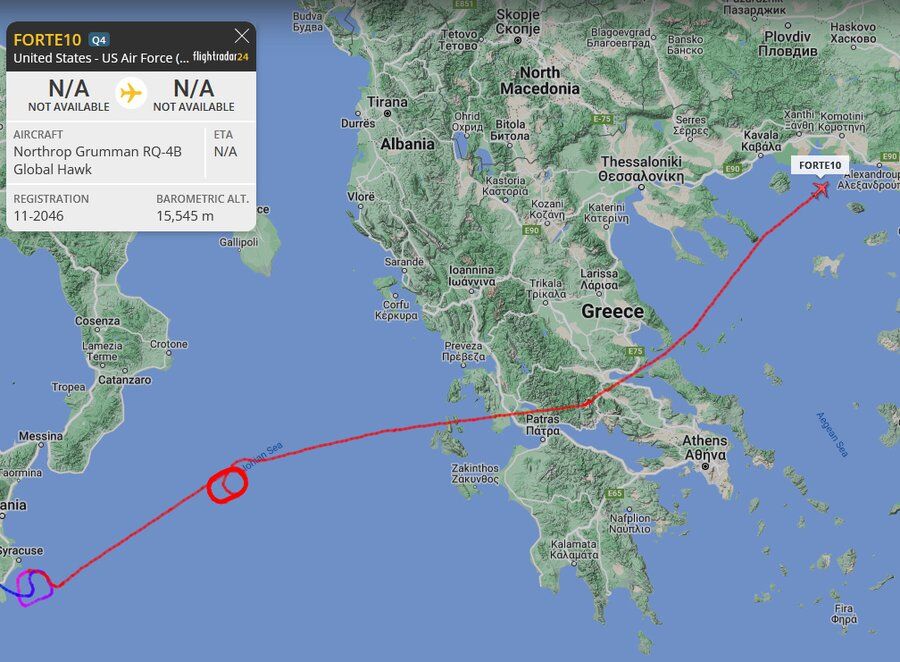The width and height of the screenshot is (900, 662).
Task: Click the registration 11-2046 value
Action: click(x=38, y=216)
